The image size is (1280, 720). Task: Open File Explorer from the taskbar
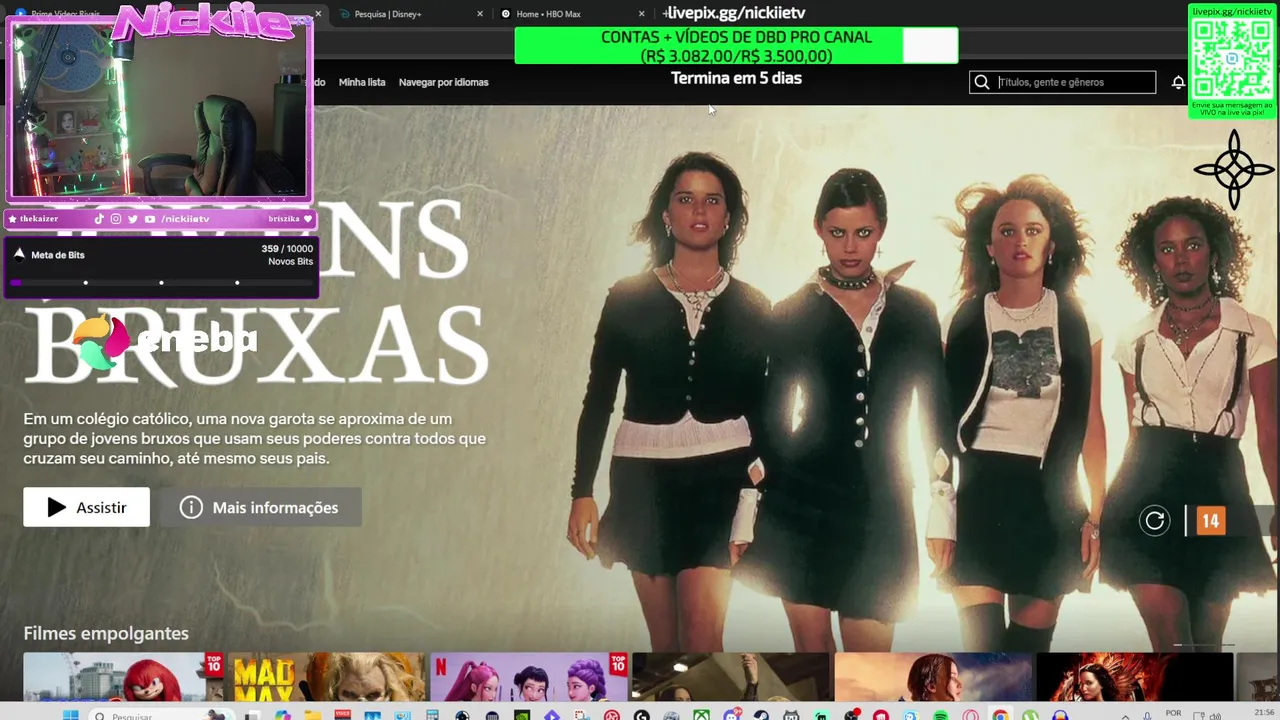(x=313, y=715)
